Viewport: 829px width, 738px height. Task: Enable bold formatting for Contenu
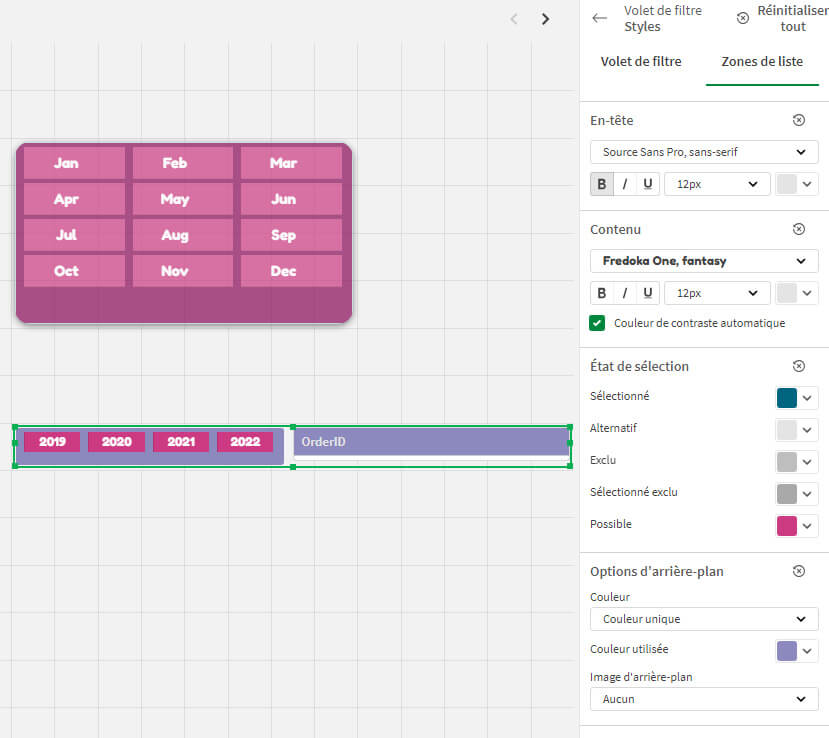tap(601, 292)
